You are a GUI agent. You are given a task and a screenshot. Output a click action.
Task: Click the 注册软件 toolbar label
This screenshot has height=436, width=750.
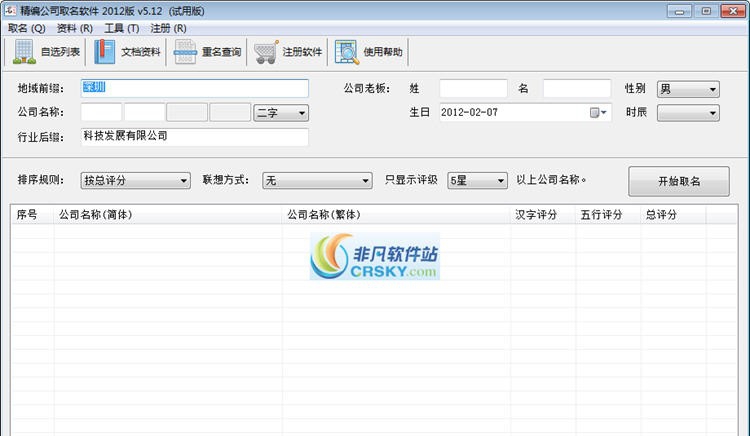(302, 52)
